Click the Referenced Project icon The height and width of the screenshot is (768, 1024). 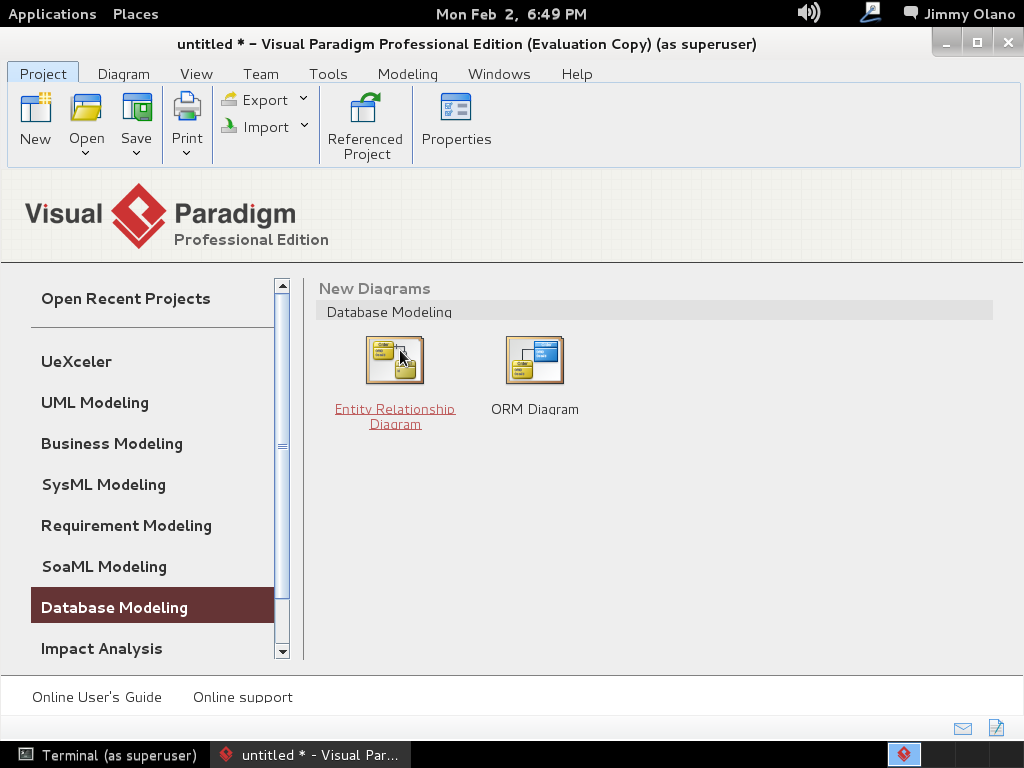pyautogui.click(x=365, y=108)
